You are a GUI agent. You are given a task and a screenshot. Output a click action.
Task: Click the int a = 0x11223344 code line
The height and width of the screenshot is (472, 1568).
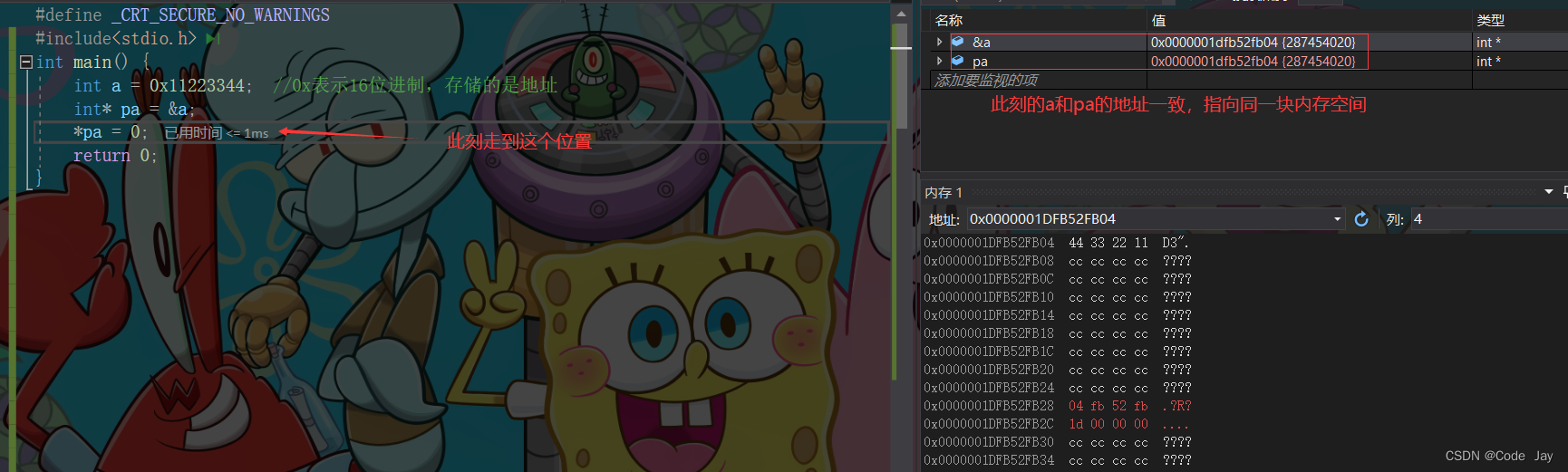163,85
